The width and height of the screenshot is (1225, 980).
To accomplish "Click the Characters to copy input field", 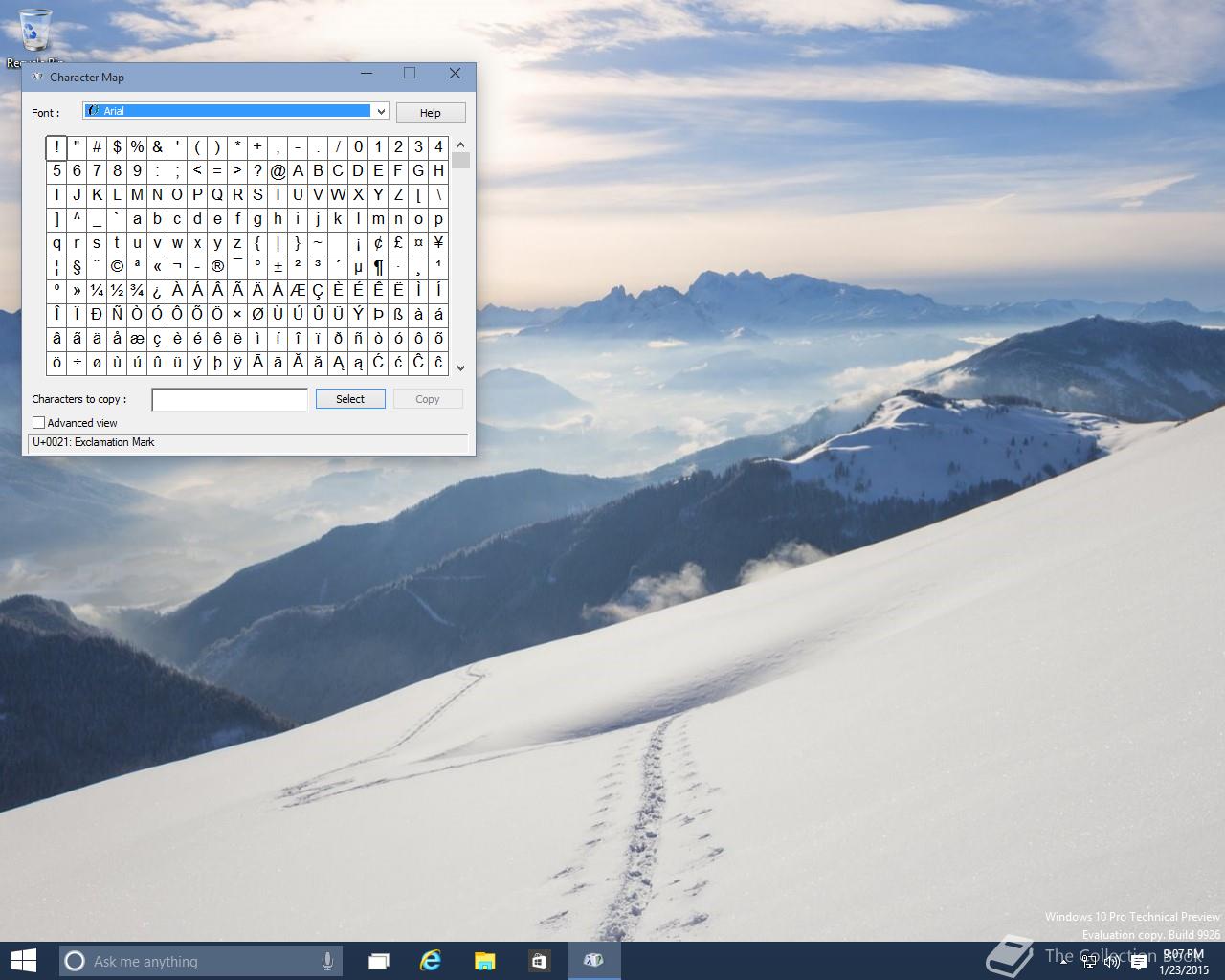I will [x=230, y=399].
